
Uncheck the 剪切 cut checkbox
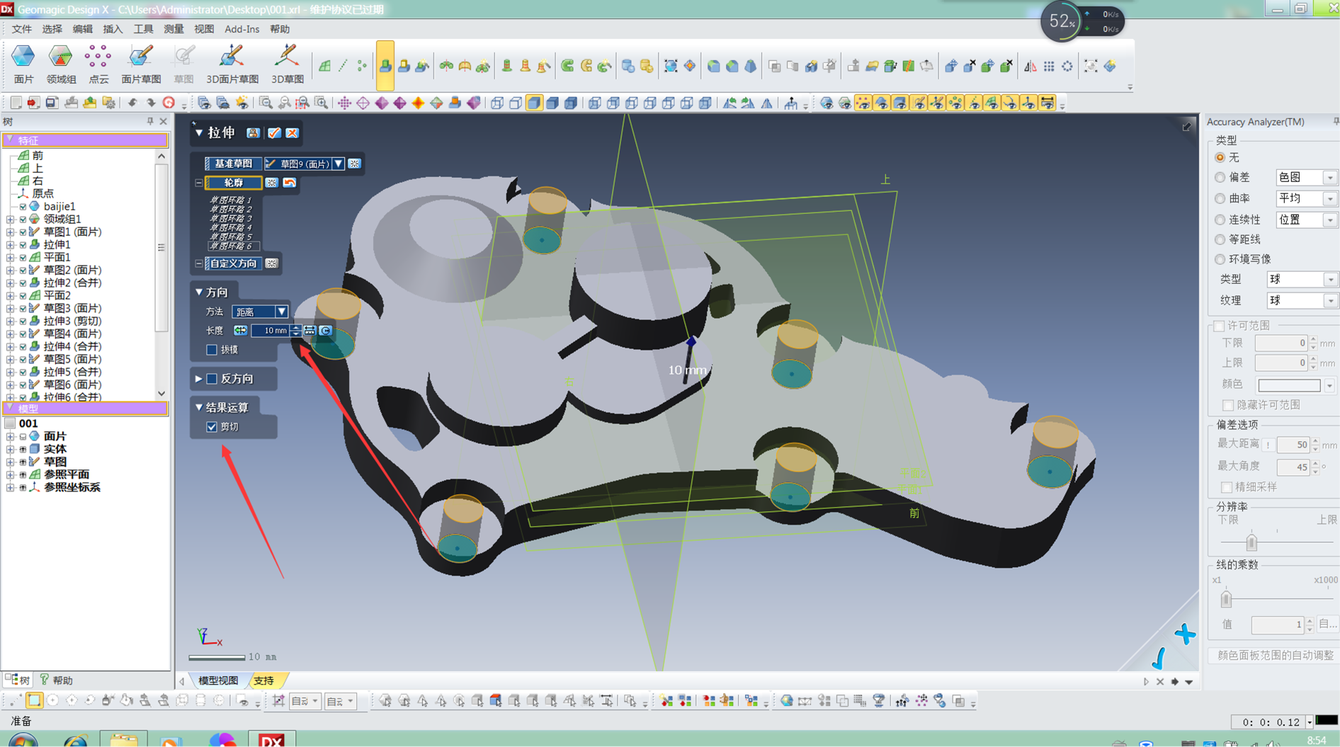pos(212,427)
